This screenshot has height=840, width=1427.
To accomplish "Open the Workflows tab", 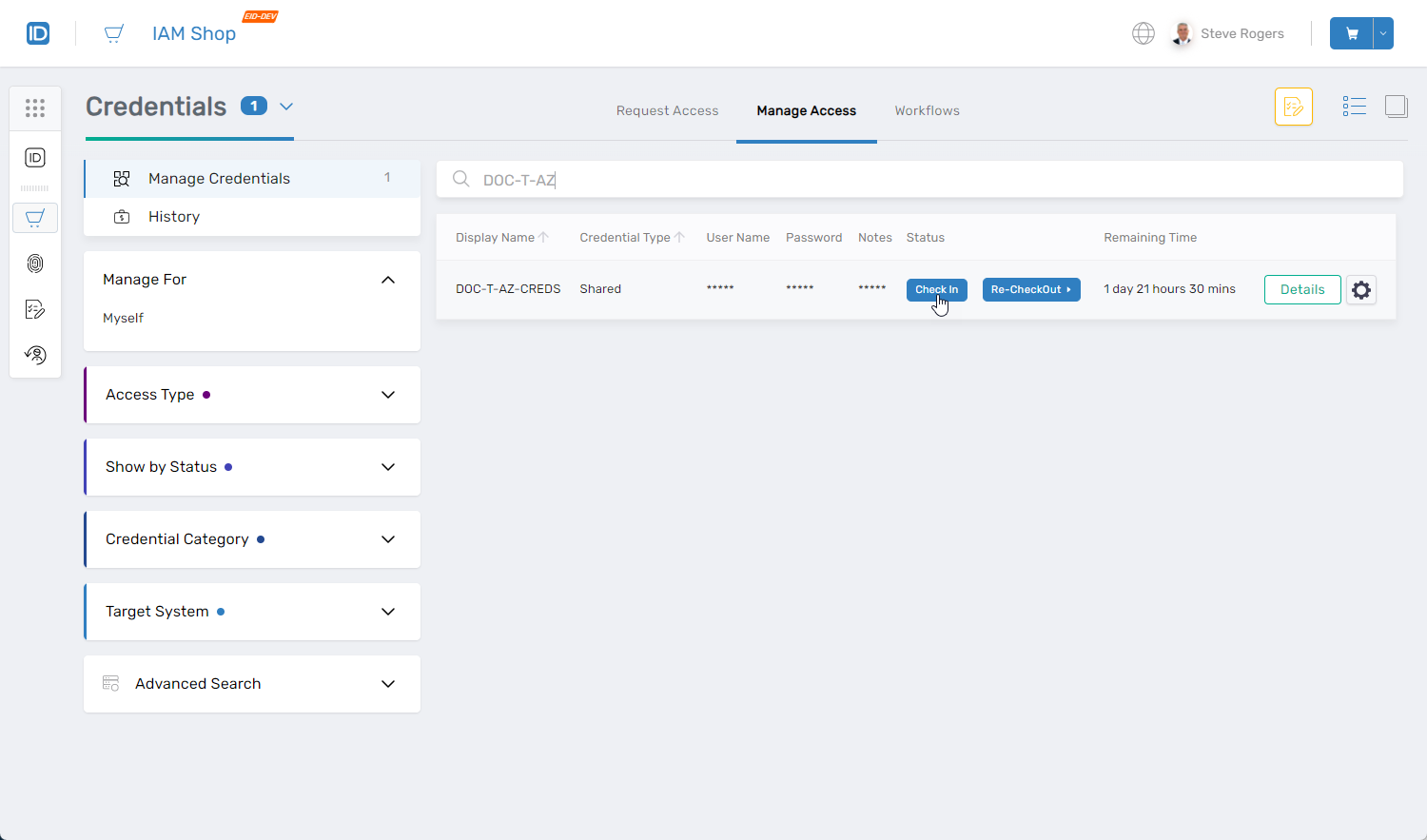I will point(927,110).
